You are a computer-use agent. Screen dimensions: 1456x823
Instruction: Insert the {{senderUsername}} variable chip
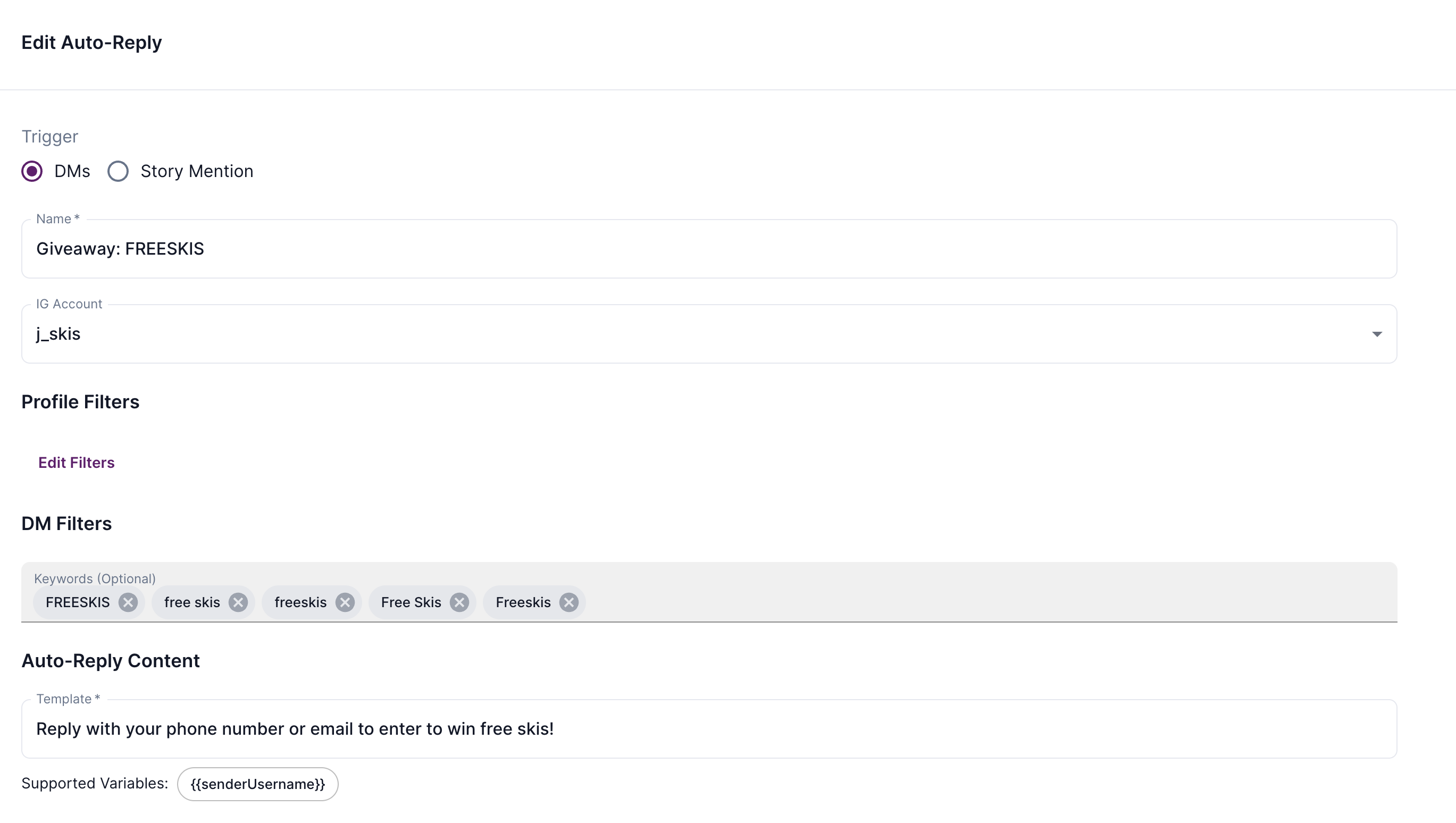click(258, 784)
